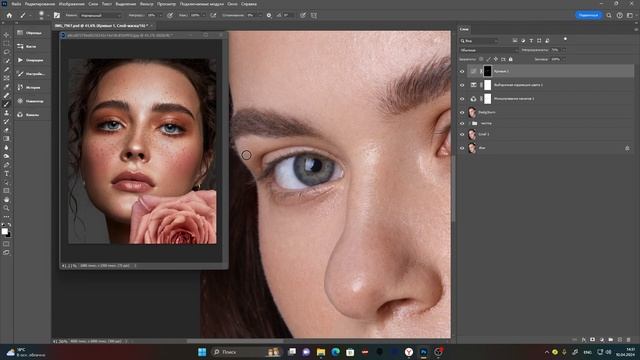This screenshot has height=360, width=640.
Task: Hide the channel mixer layer
Action: point(462,99)
